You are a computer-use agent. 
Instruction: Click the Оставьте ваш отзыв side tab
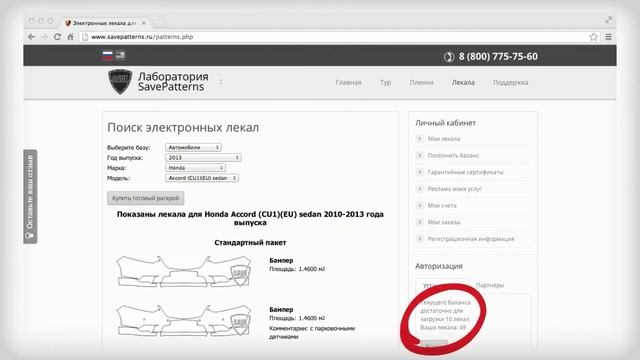(x=30, y=196)
